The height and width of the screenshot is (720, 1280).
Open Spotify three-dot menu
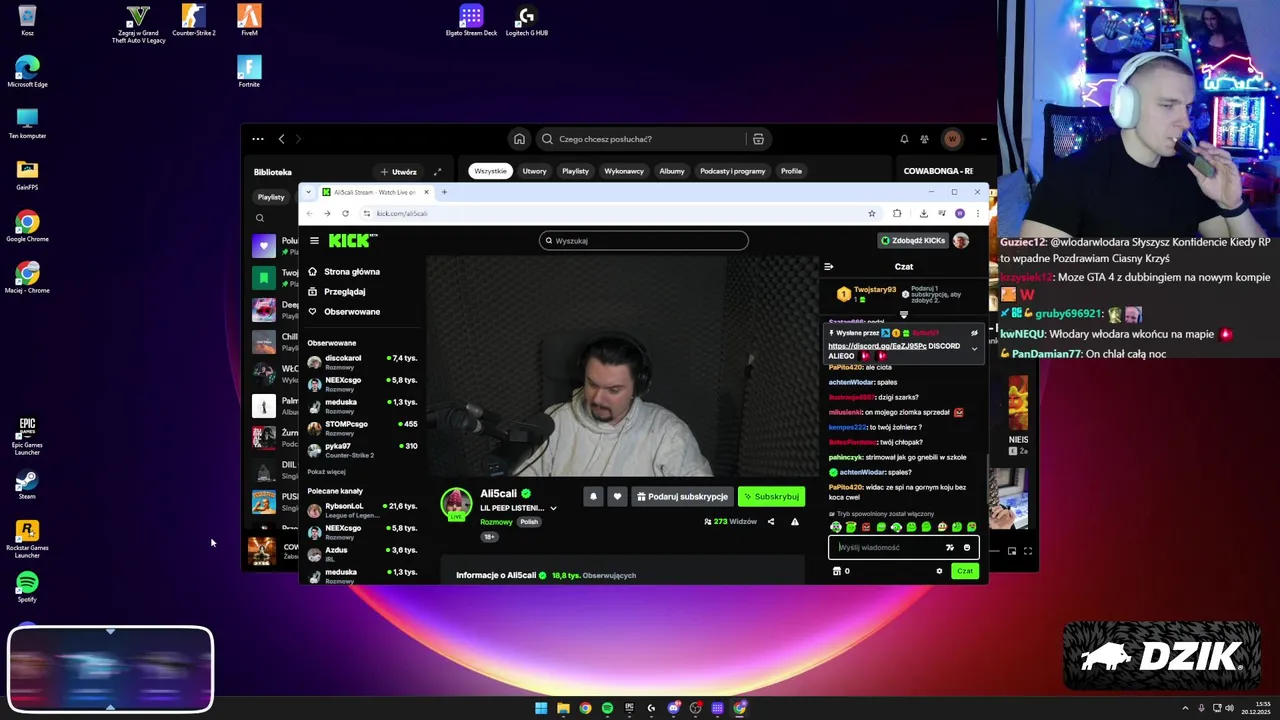pyautogui.click(x=258, y=139)
